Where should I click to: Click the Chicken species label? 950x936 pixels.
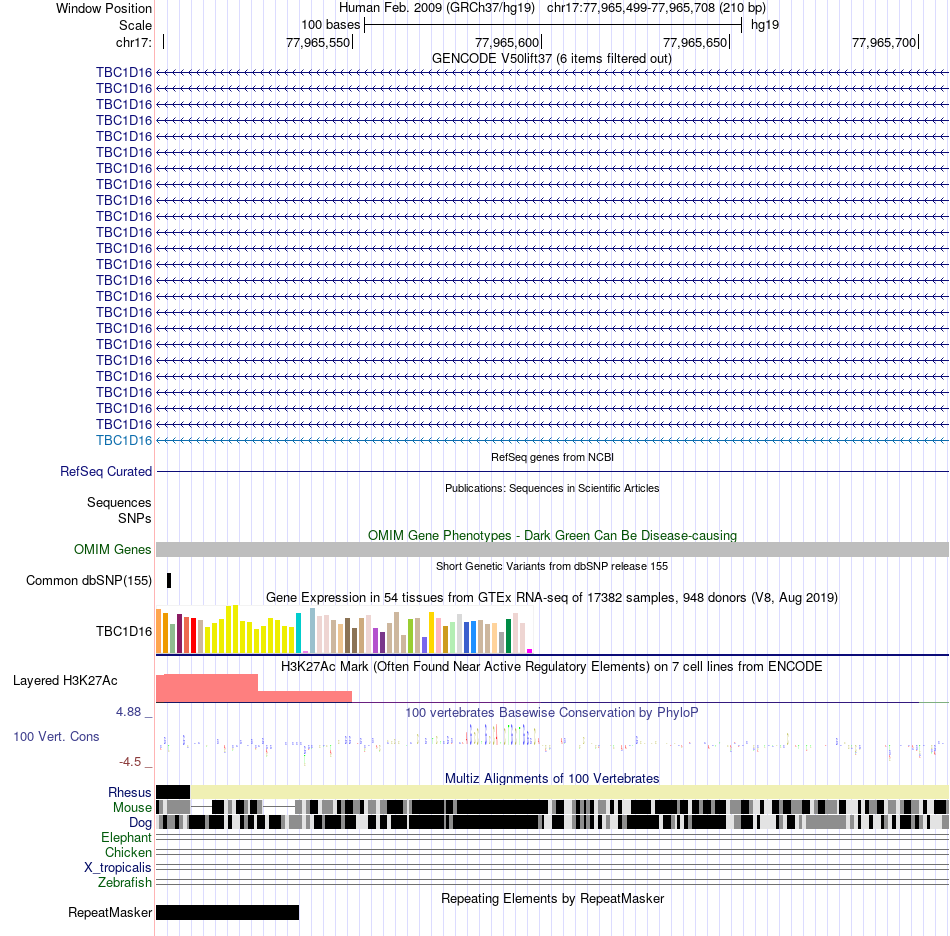coord(128,852)
